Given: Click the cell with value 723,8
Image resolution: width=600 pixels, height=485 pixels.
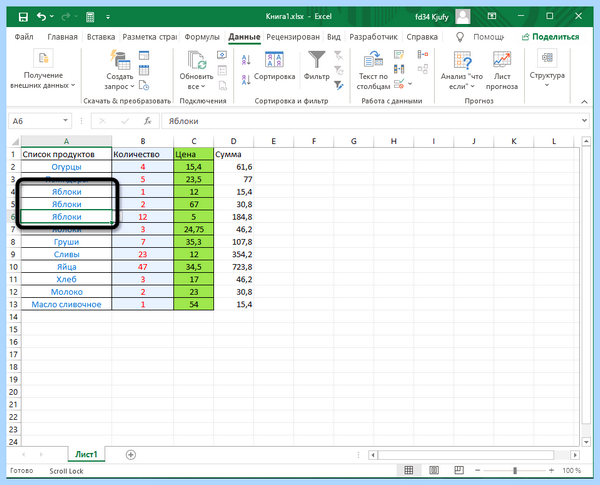Looking at the screenshot, I should (x=233, y=267).
